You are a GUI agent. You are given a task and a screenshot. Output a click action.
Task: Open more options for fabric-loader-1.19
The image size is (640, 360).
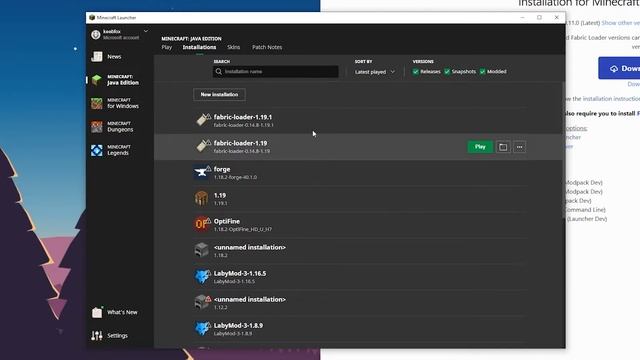pos(519,147)
